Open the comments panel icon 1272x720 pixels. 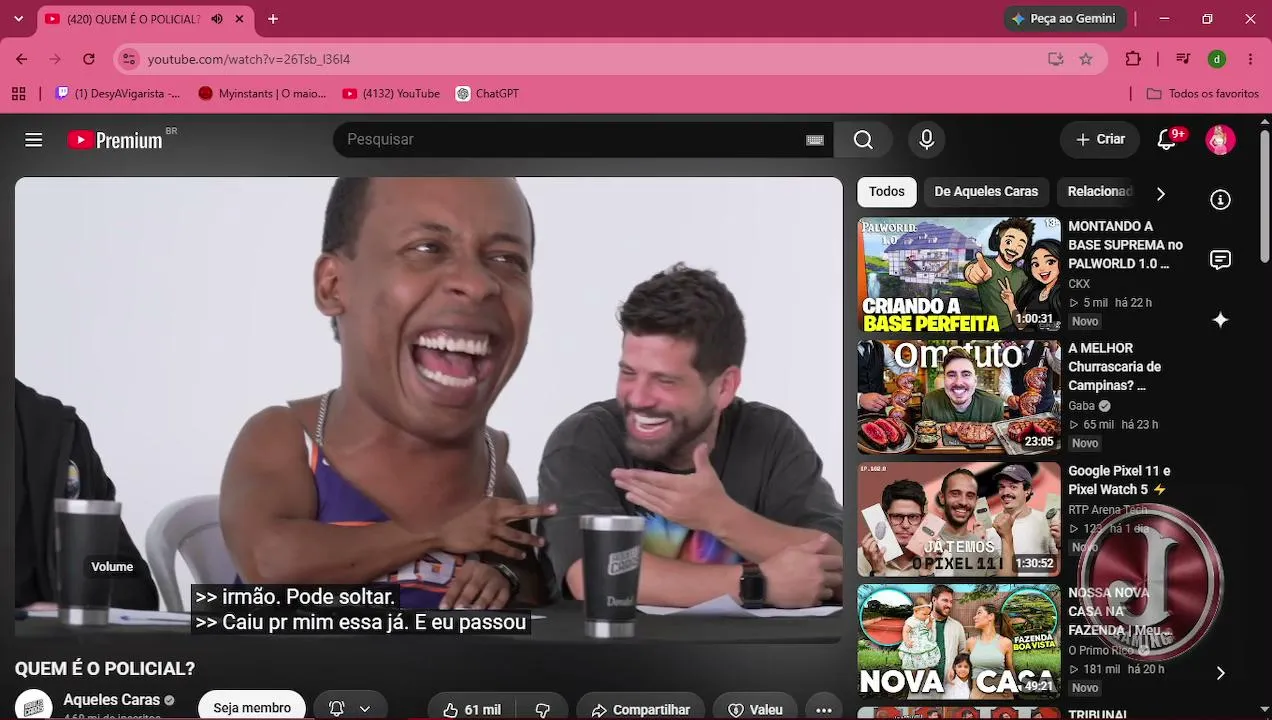1220,260
